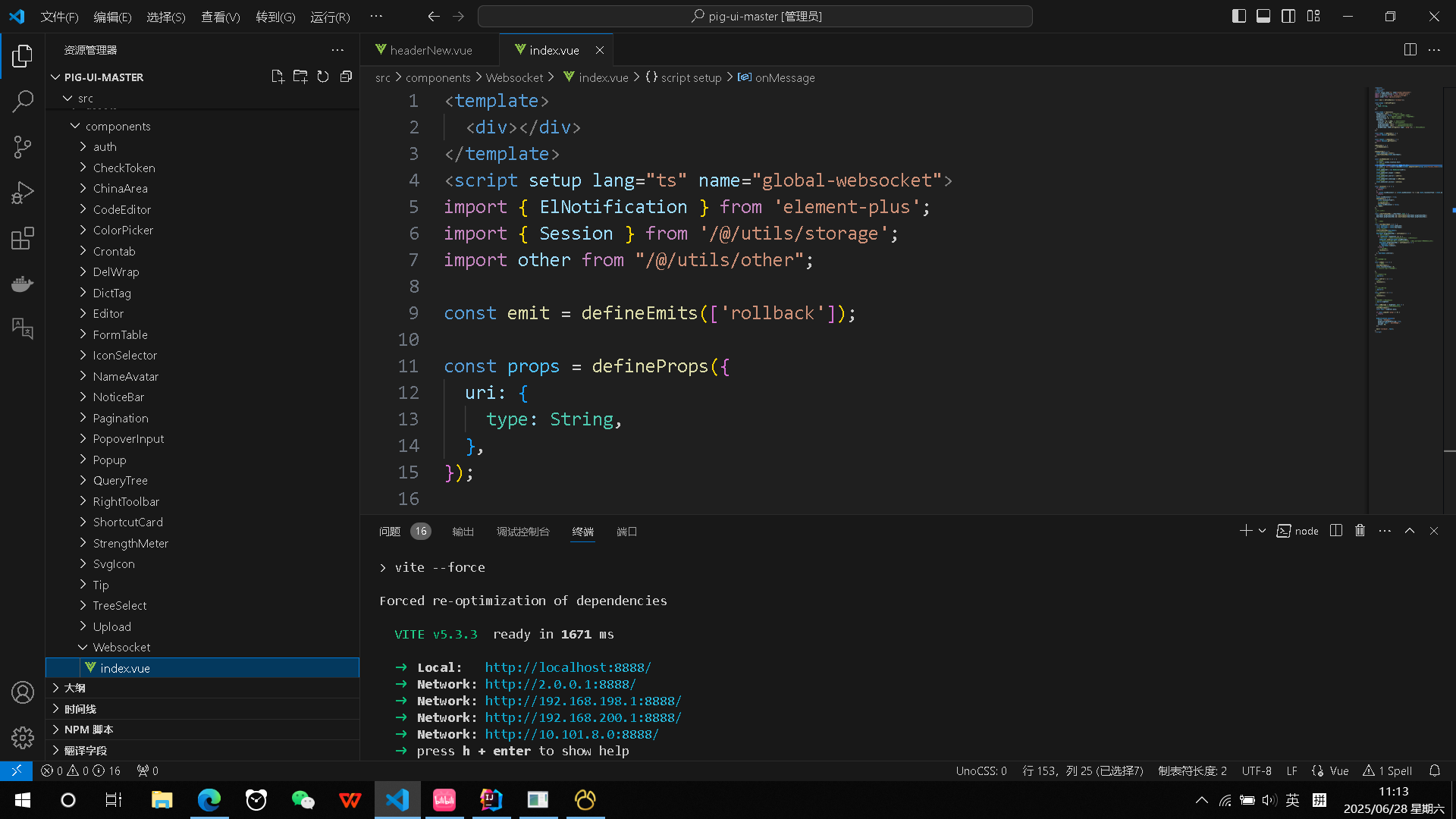Open Source Control view
The width and height of the screenshot is (1456, 819).
pyautogui.click(x=23, y=146)
